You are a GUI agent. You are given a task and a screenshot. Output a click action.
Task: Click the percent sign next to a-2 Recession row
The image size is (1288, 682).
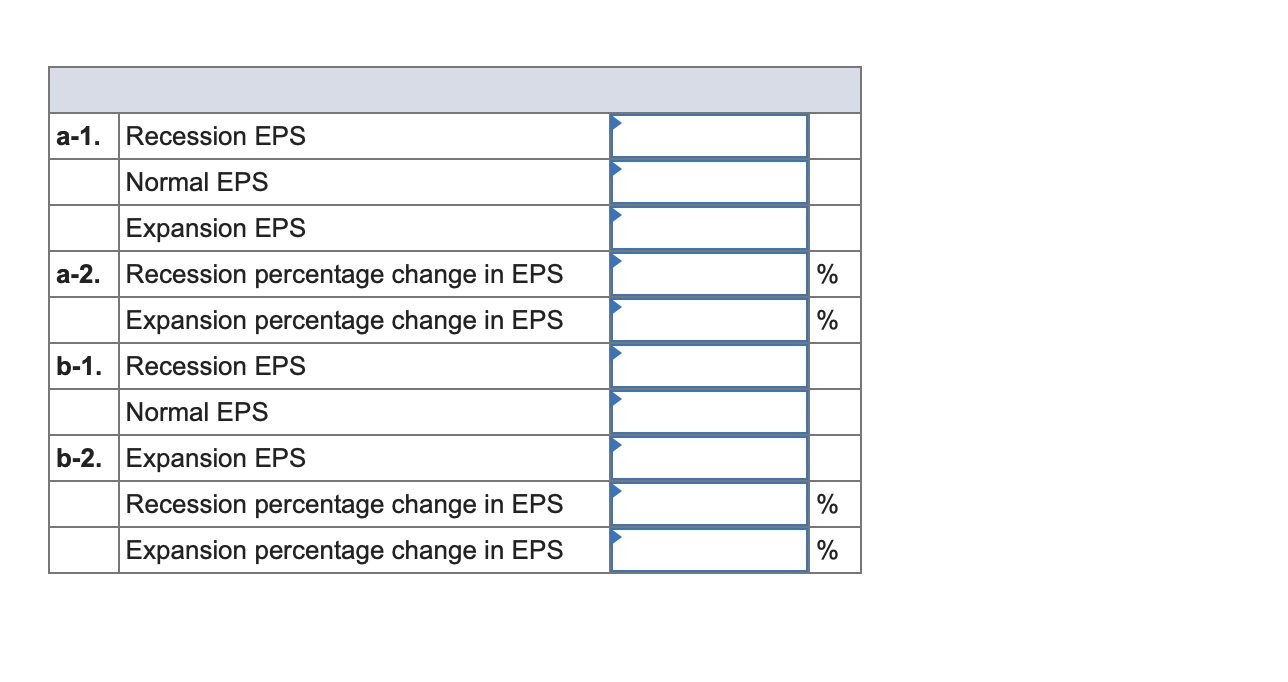[x=827, y=274]
